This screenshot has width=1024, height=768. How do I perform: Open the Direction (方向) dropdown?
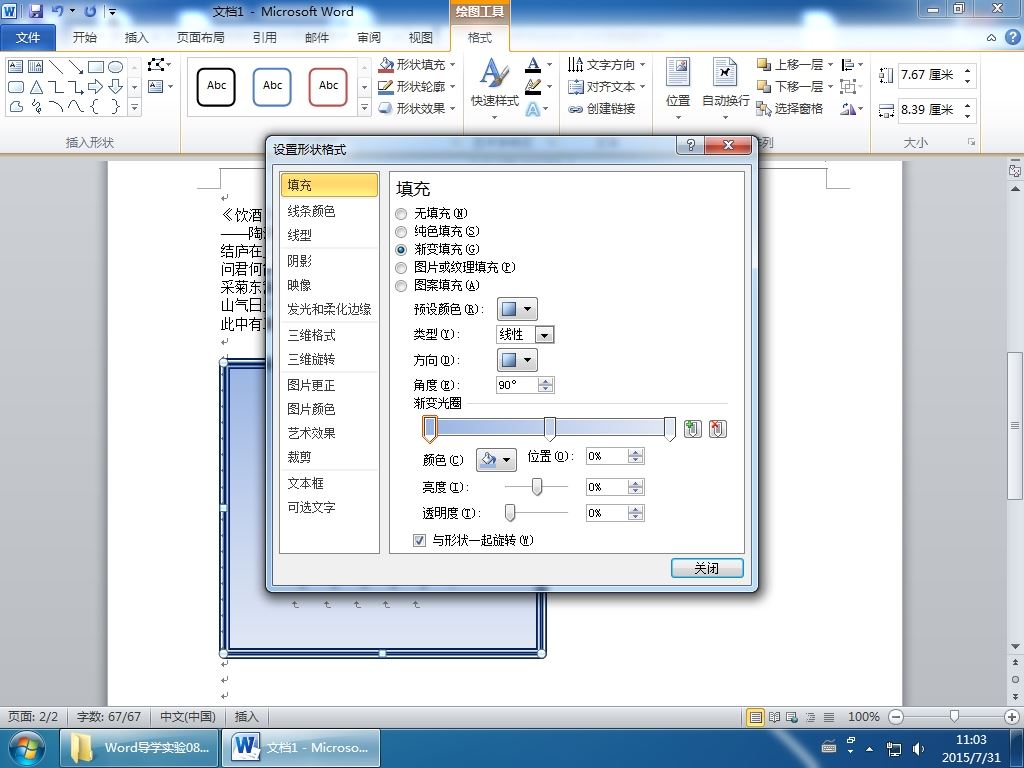click(x=517, y=360)
